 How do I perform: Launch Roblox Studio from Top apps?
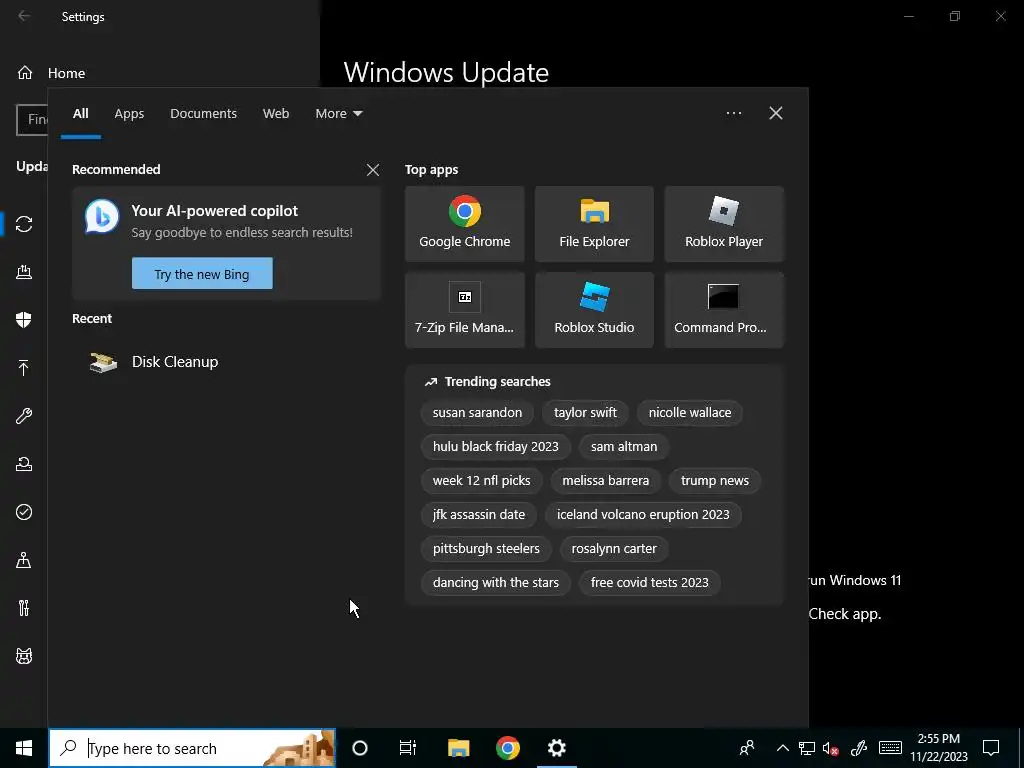(594, 310)
